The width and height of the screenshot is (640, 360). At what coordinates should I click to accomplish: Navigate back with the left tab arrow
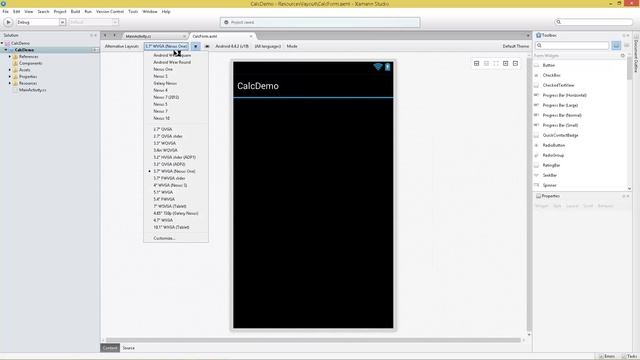pyautogui.click(x=105, y=36)
